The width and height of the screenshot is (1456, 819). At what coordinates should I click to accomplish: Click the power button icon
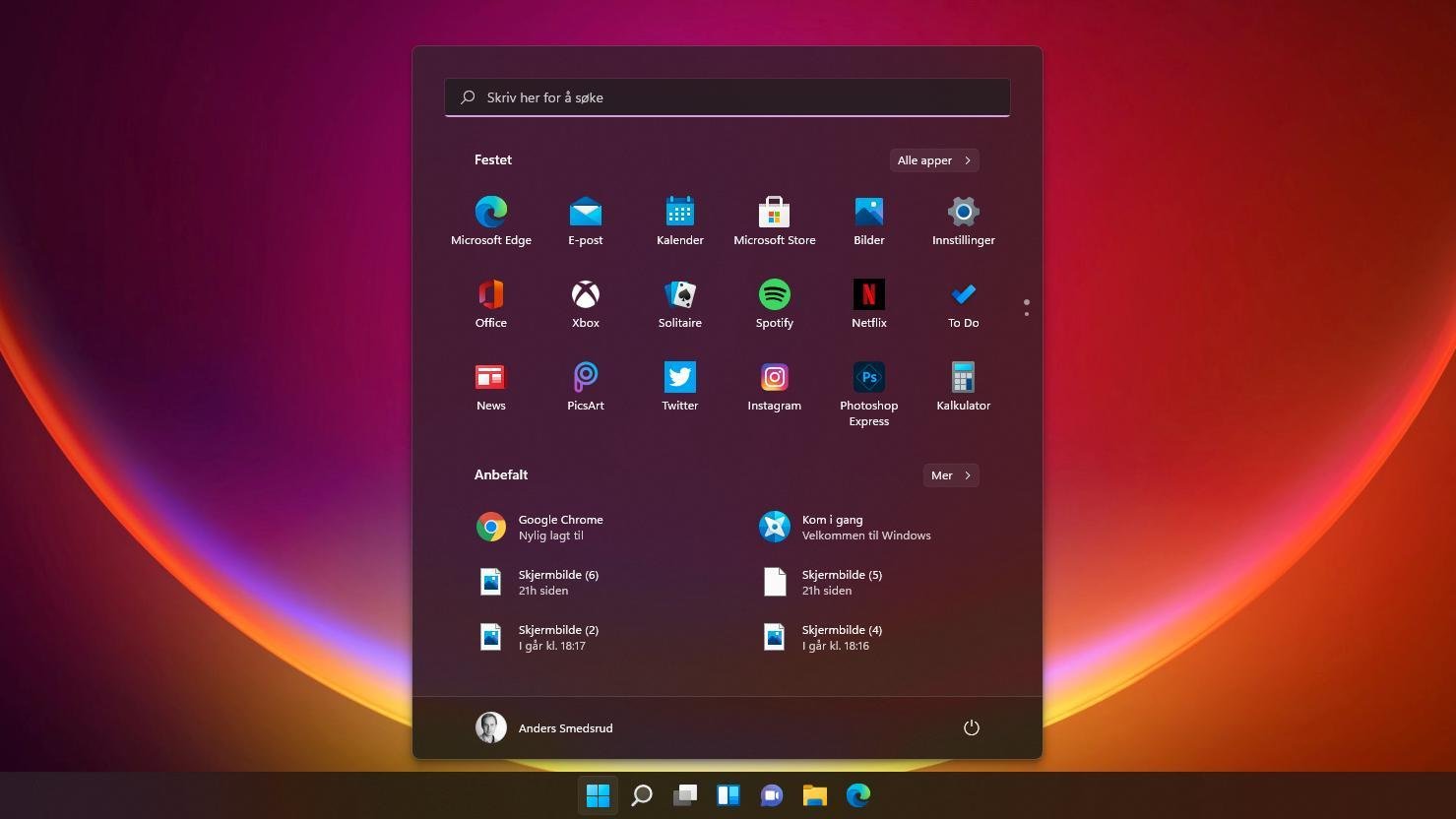pyautogui.click(x=972, y=727)
